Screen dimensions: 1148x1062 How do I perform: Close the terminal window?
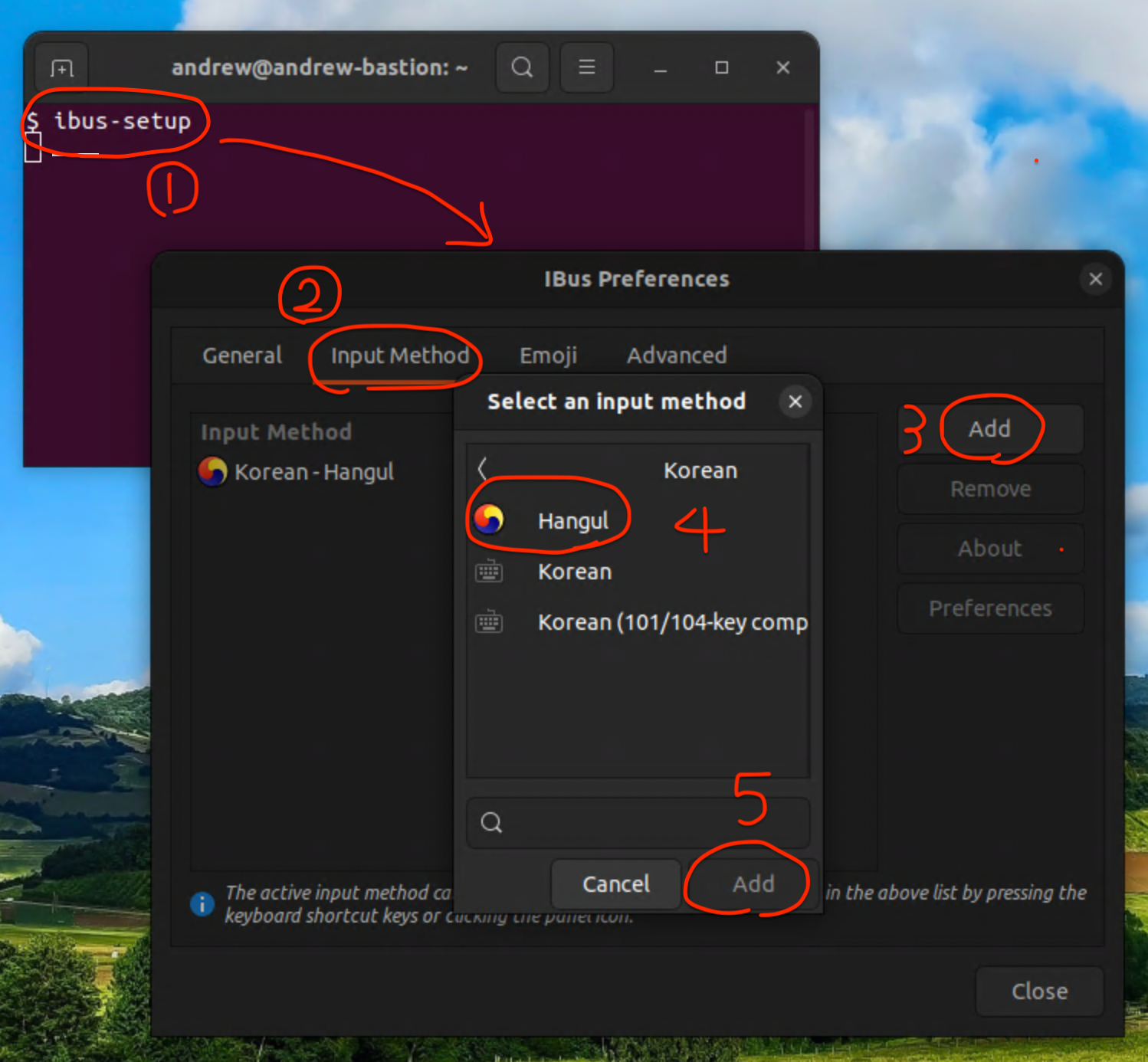(x=783, y=68)
